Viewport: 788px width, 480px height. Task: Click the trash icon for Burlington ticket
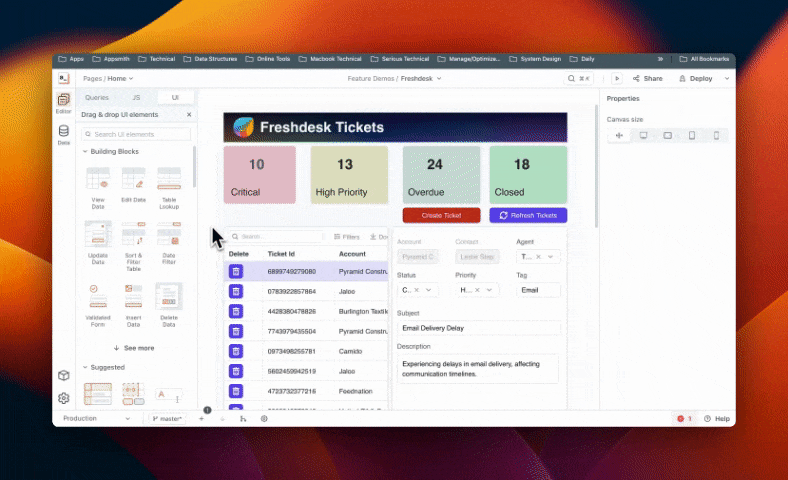pos(236,311)
